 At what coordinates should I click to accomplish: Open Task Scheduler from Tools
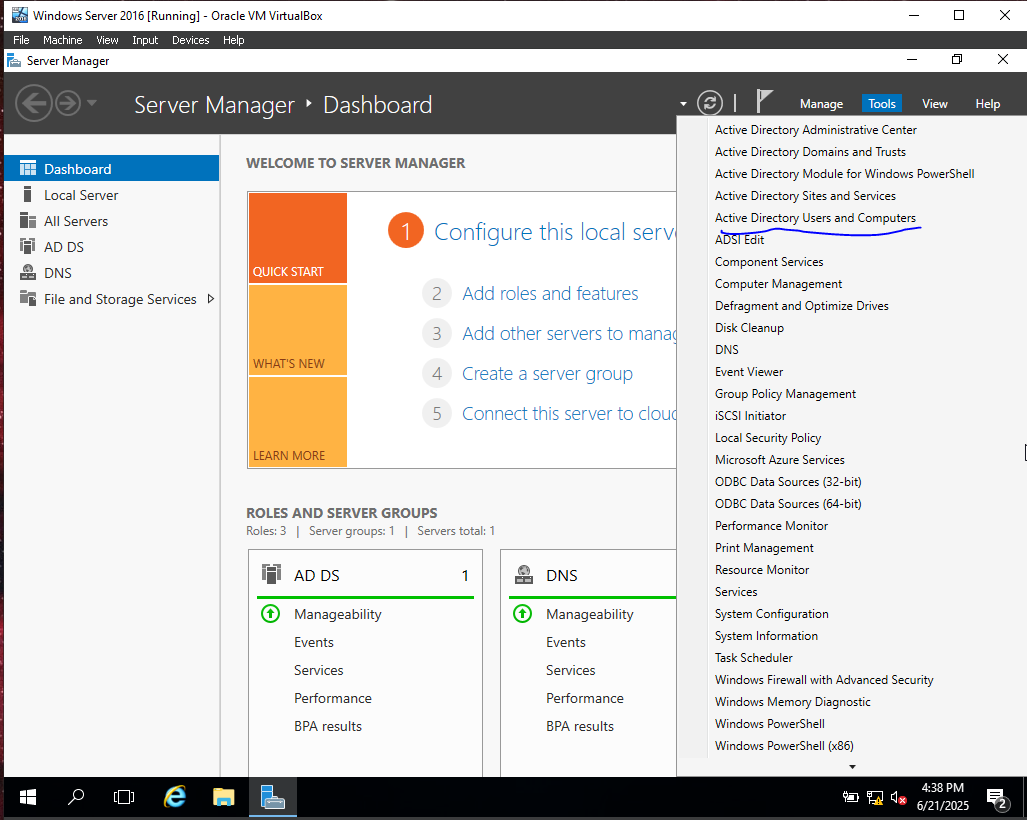click(753, 658)
